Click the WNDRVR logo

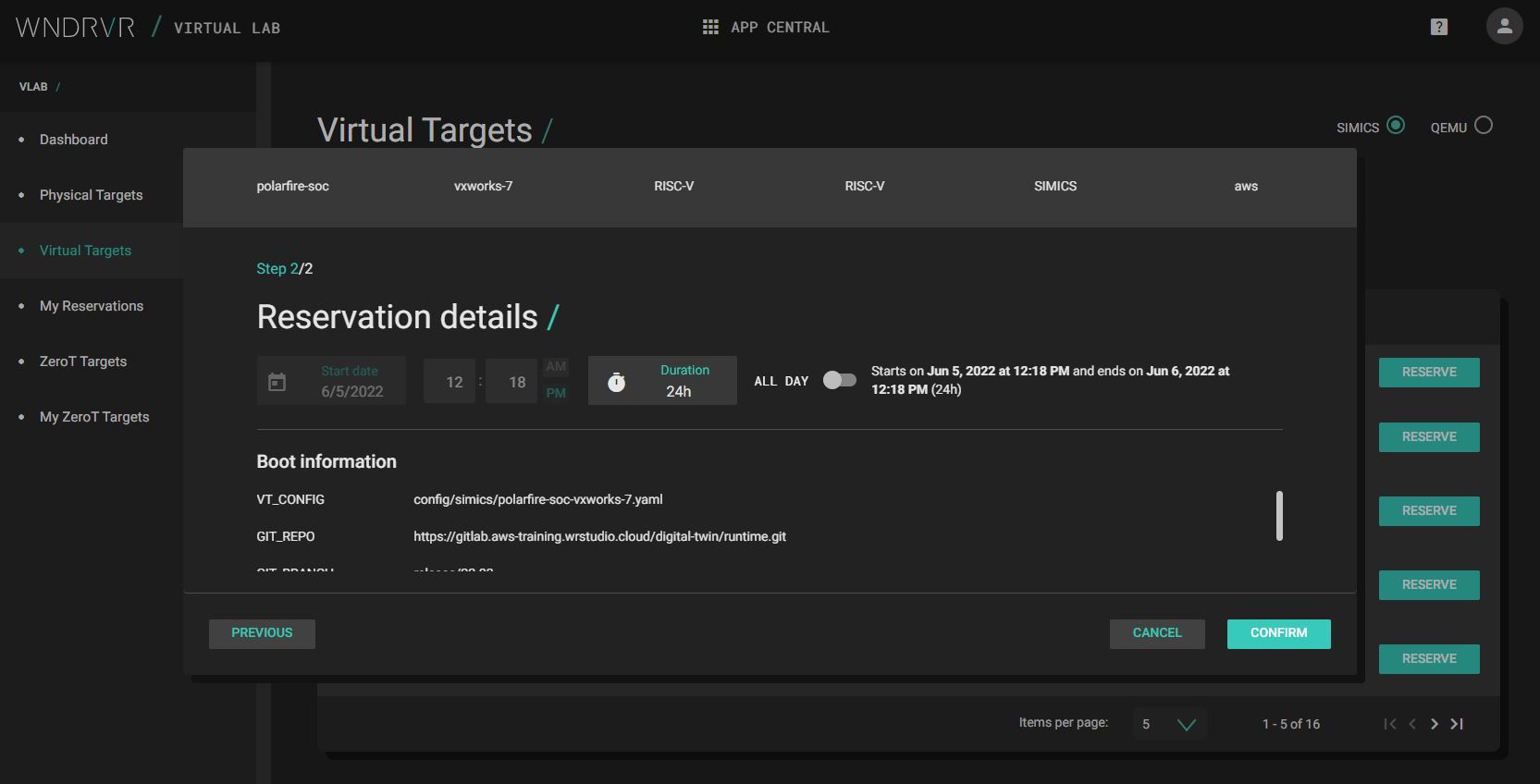[x=76, y=28]
